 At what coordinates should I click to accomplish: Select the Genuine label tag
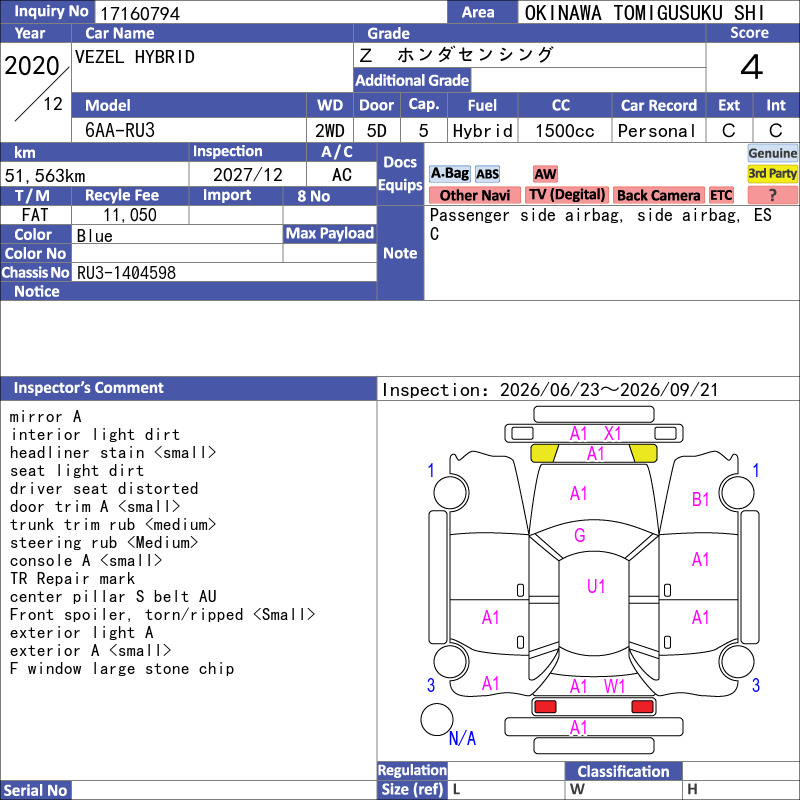(772, 153)
